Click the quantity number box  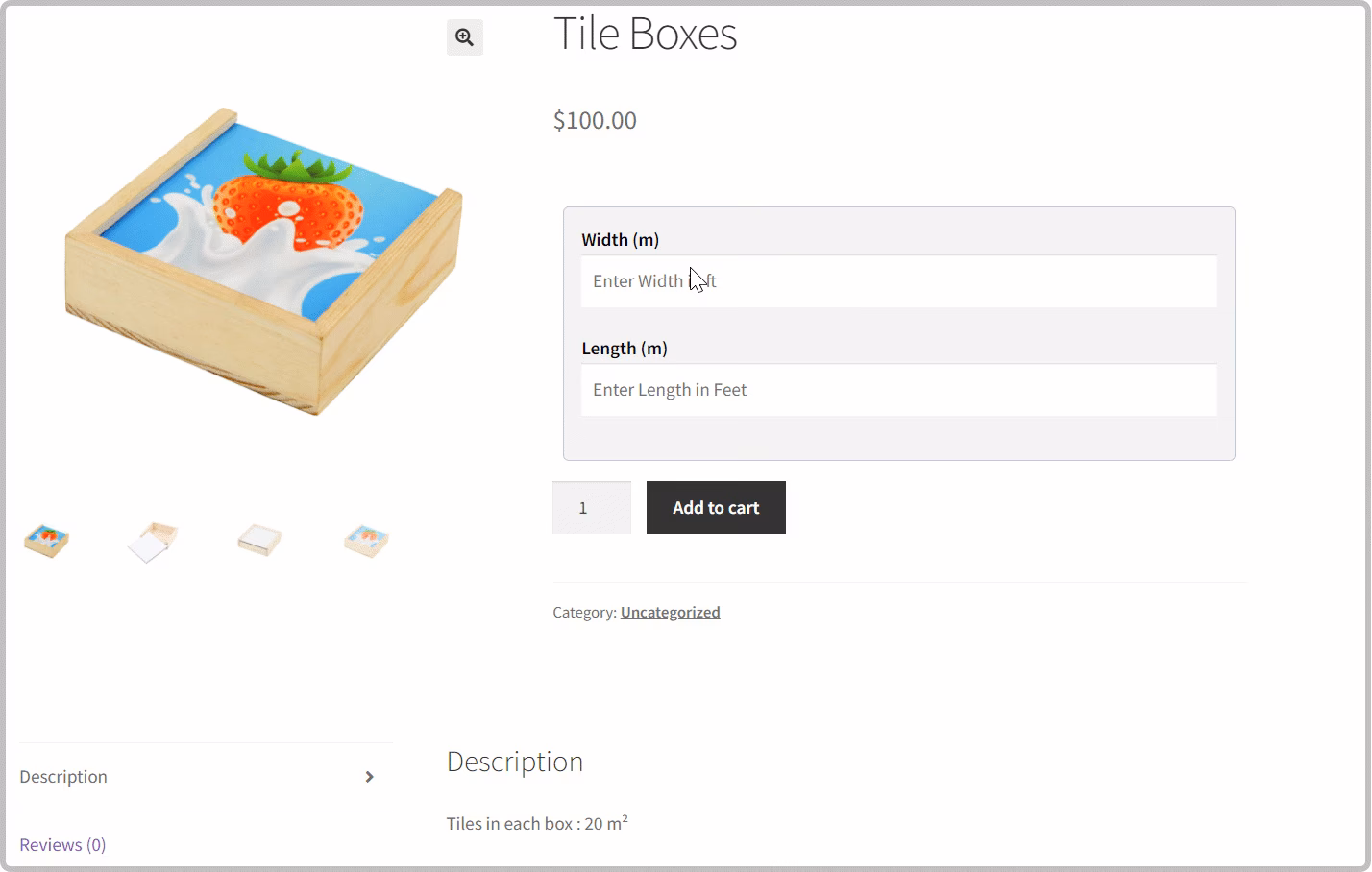tap(591, 508)
